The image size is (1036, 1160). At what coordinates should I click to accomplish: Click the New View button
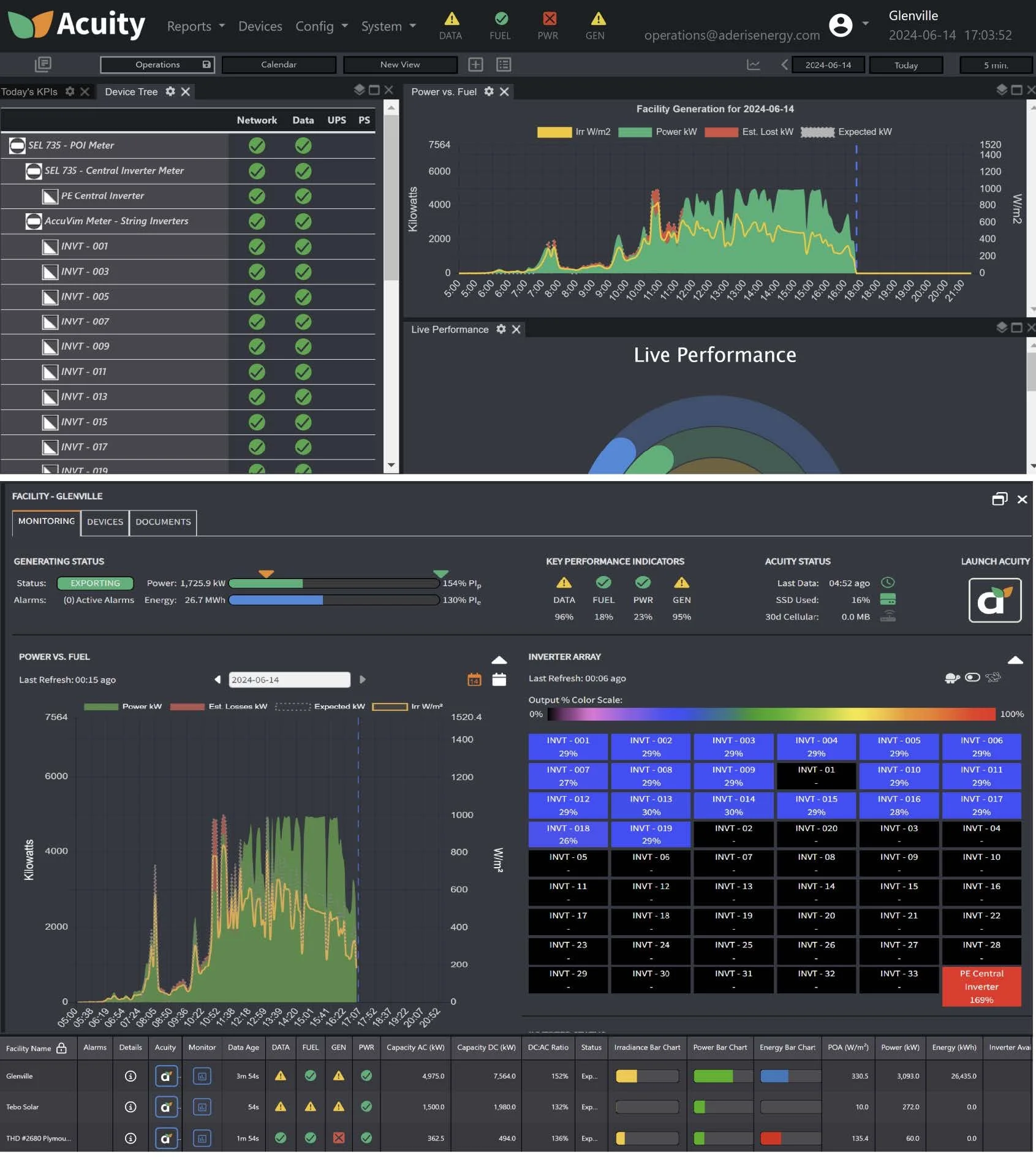[400, 64]
